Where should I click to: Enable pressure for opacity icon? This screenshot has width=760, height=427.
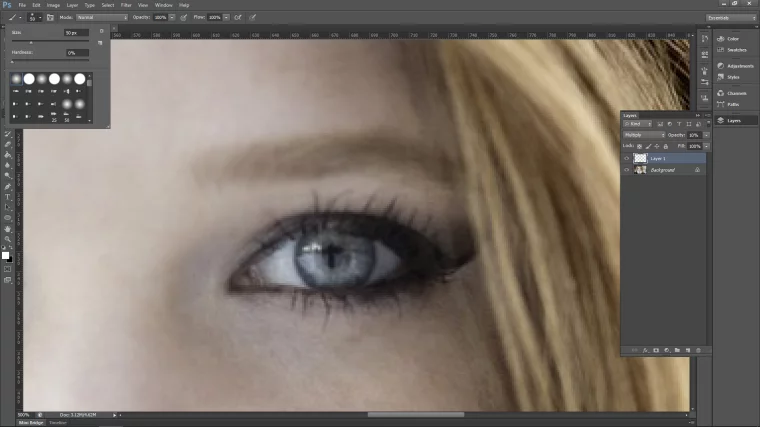(x=184, y=17)
